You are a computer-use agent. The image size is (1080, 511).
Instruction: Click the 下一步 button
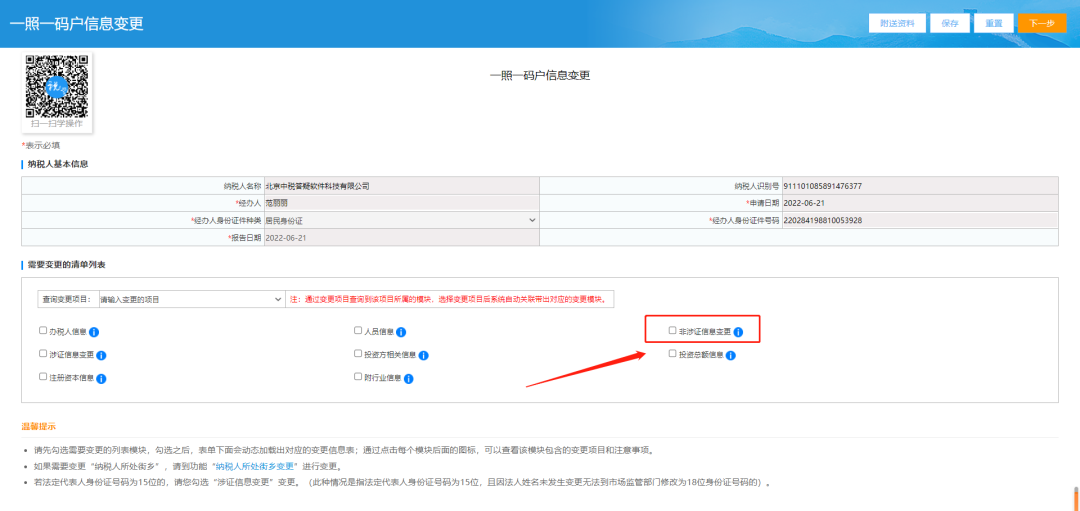[x=1042, y=23]
